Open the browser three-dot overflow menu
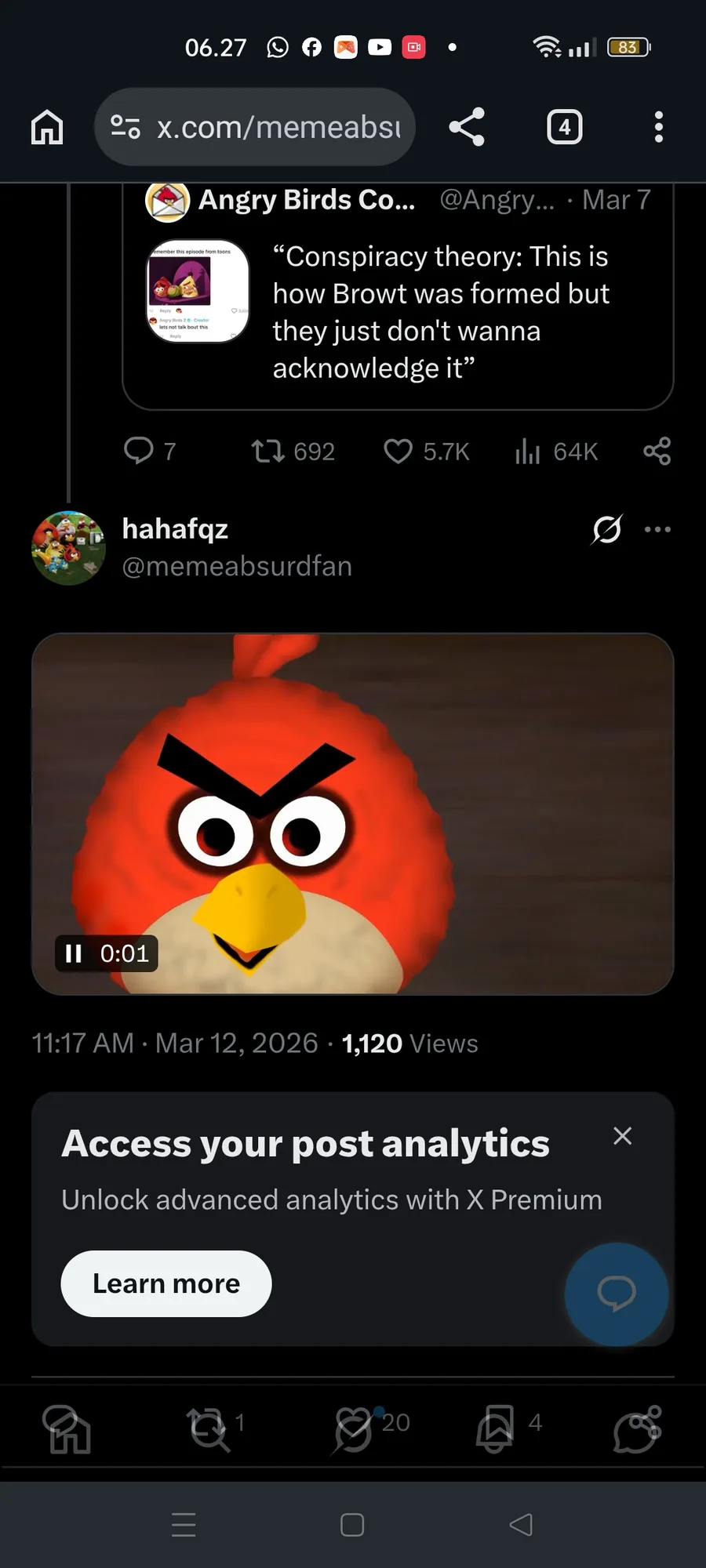 tap(659, 127)
